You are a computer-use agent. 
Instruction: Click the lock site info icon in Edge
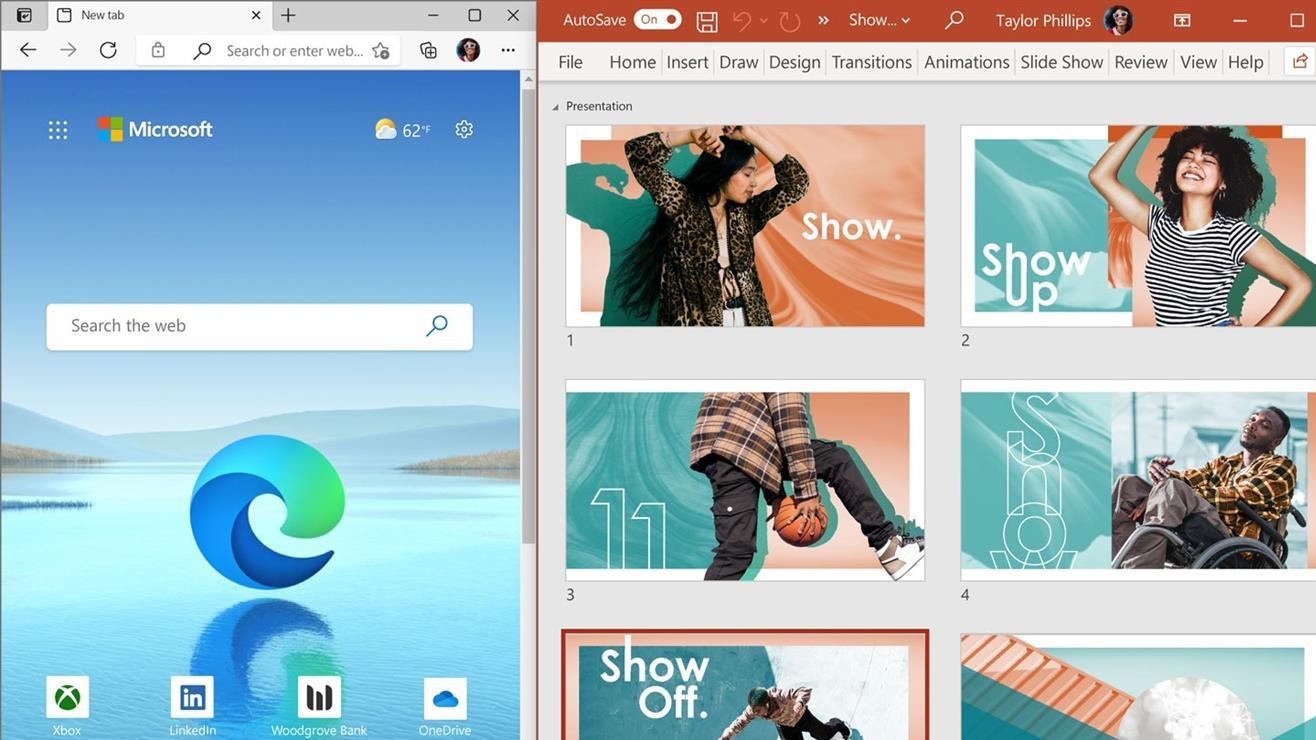coord(158,50)
